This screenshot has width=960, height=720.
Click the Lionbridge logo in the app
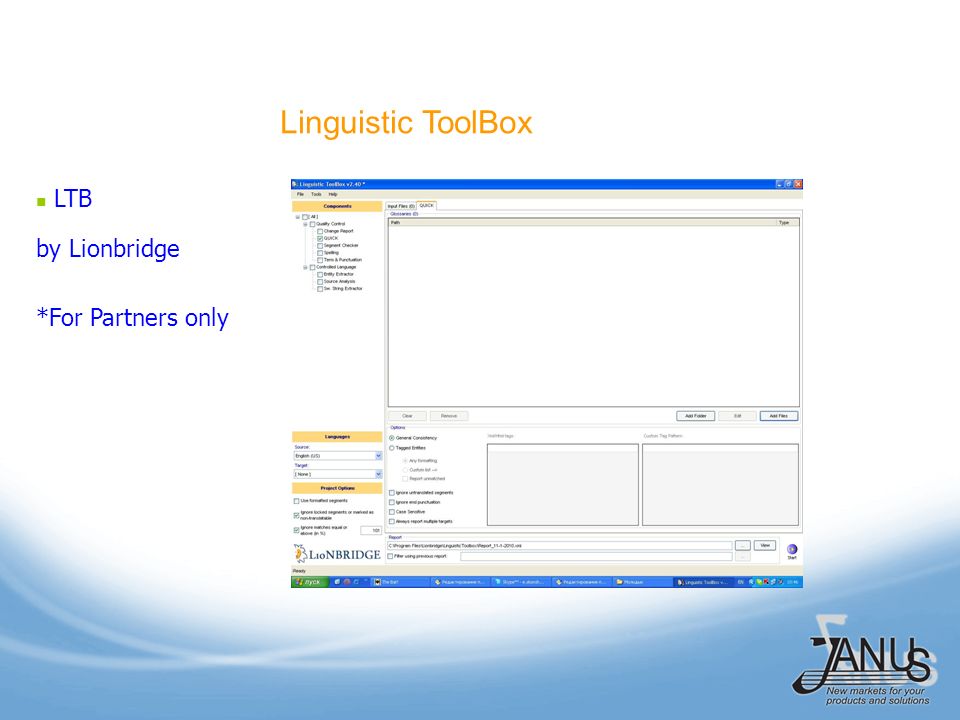[x=337, y=554]
